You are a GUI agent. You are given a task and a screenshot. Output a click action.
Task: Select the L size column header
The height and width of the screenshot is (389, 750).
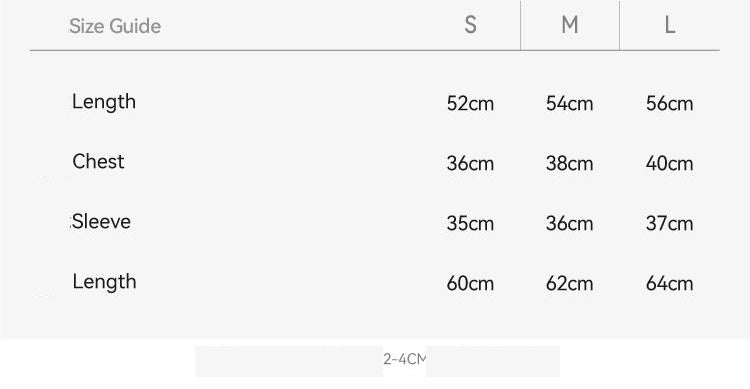670,25
